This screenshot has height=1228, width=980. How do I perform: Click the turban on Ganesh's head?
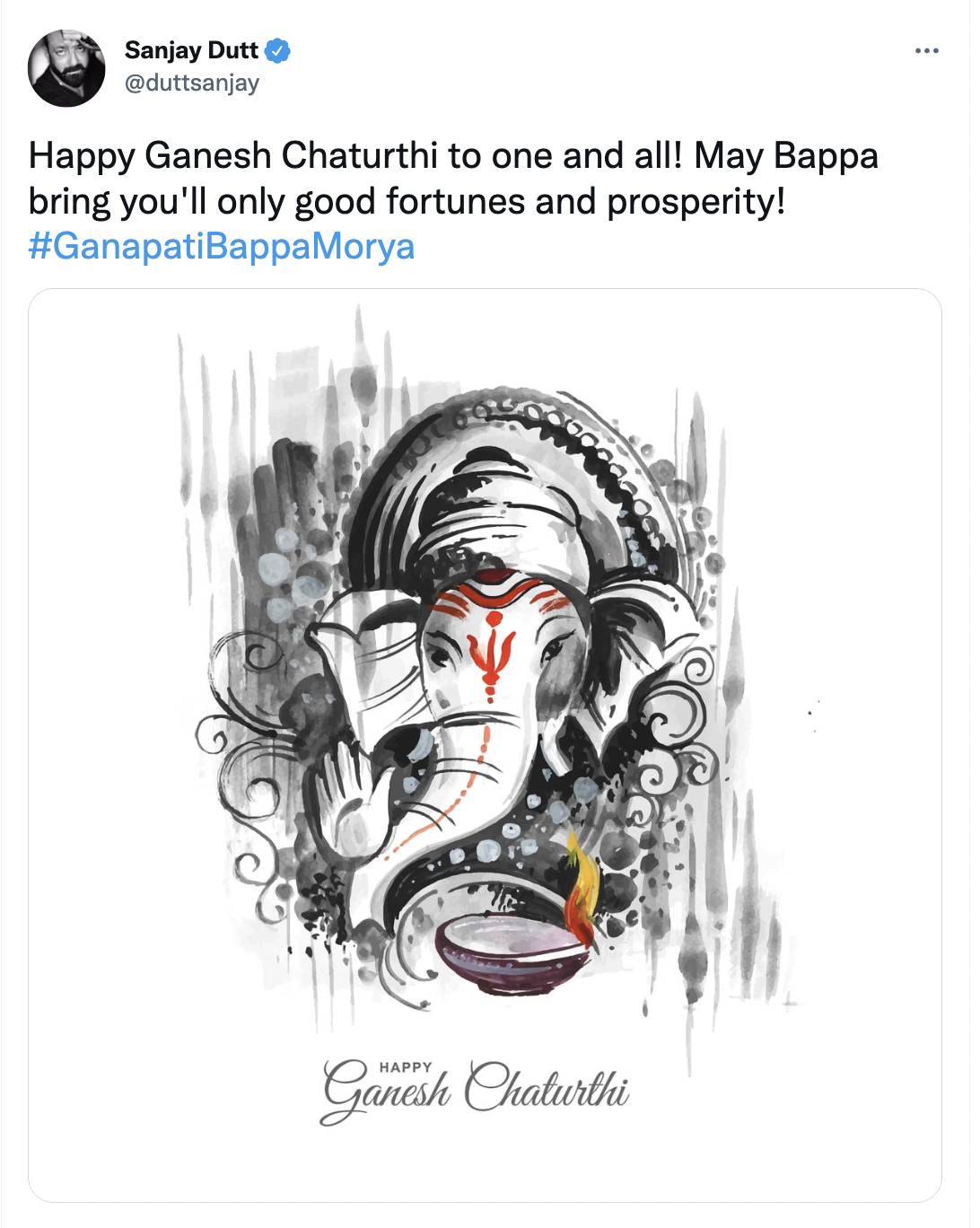503,512
